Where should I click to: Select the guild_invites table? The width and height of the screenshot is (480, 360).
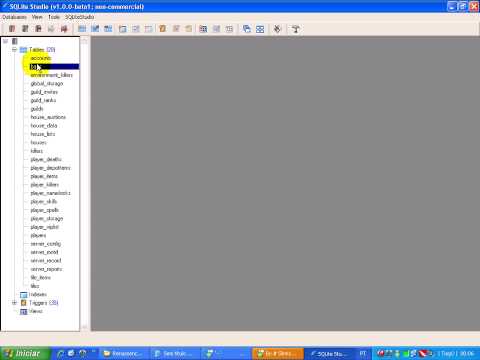tap(44, 92)
